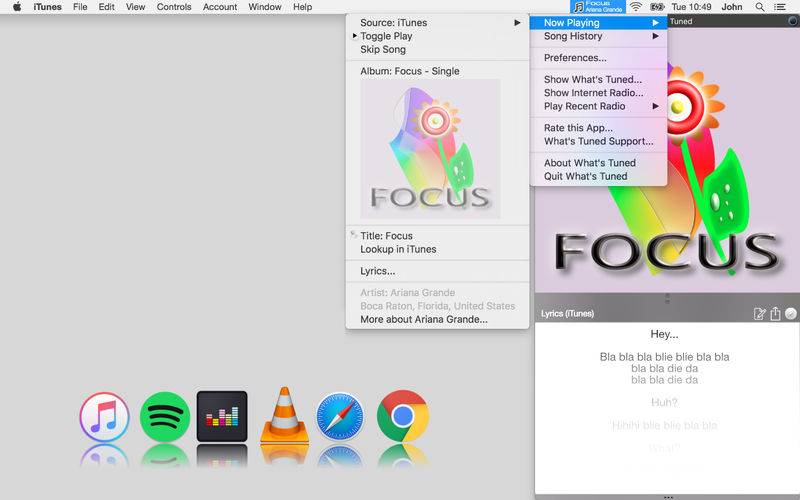This screenshot has width=800, height=500.
Task: Launch Safari from the dock
Action: pyautogui.click(x=340, y=416)
